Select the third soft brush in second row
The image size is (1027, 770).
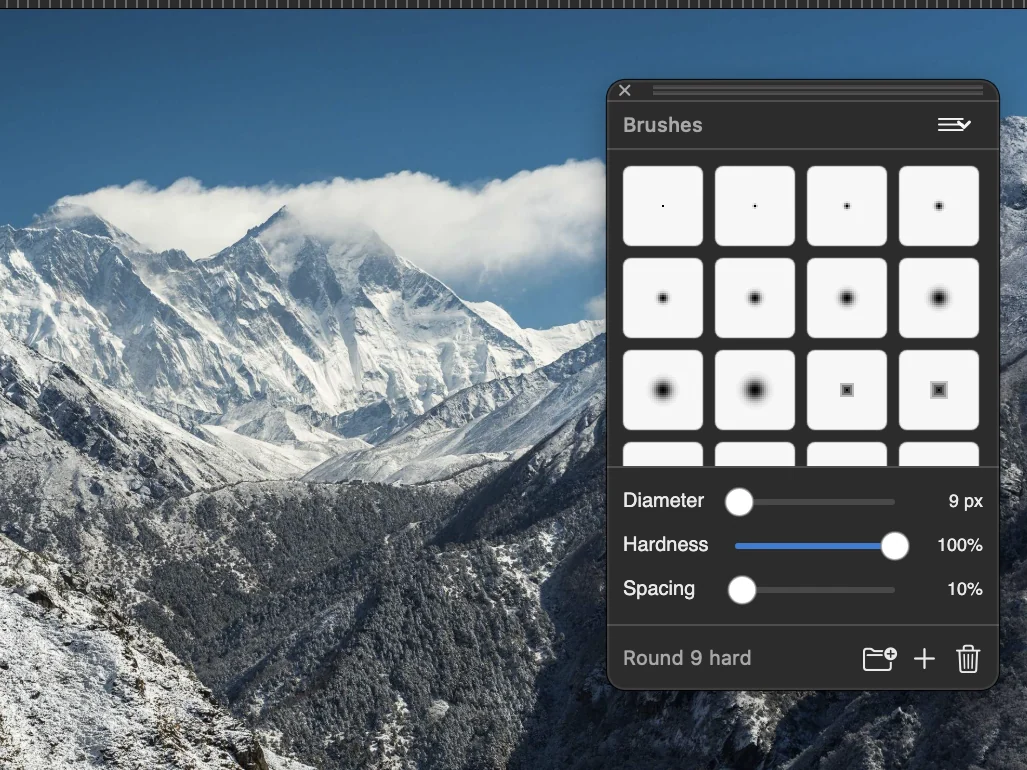[847, 298]
